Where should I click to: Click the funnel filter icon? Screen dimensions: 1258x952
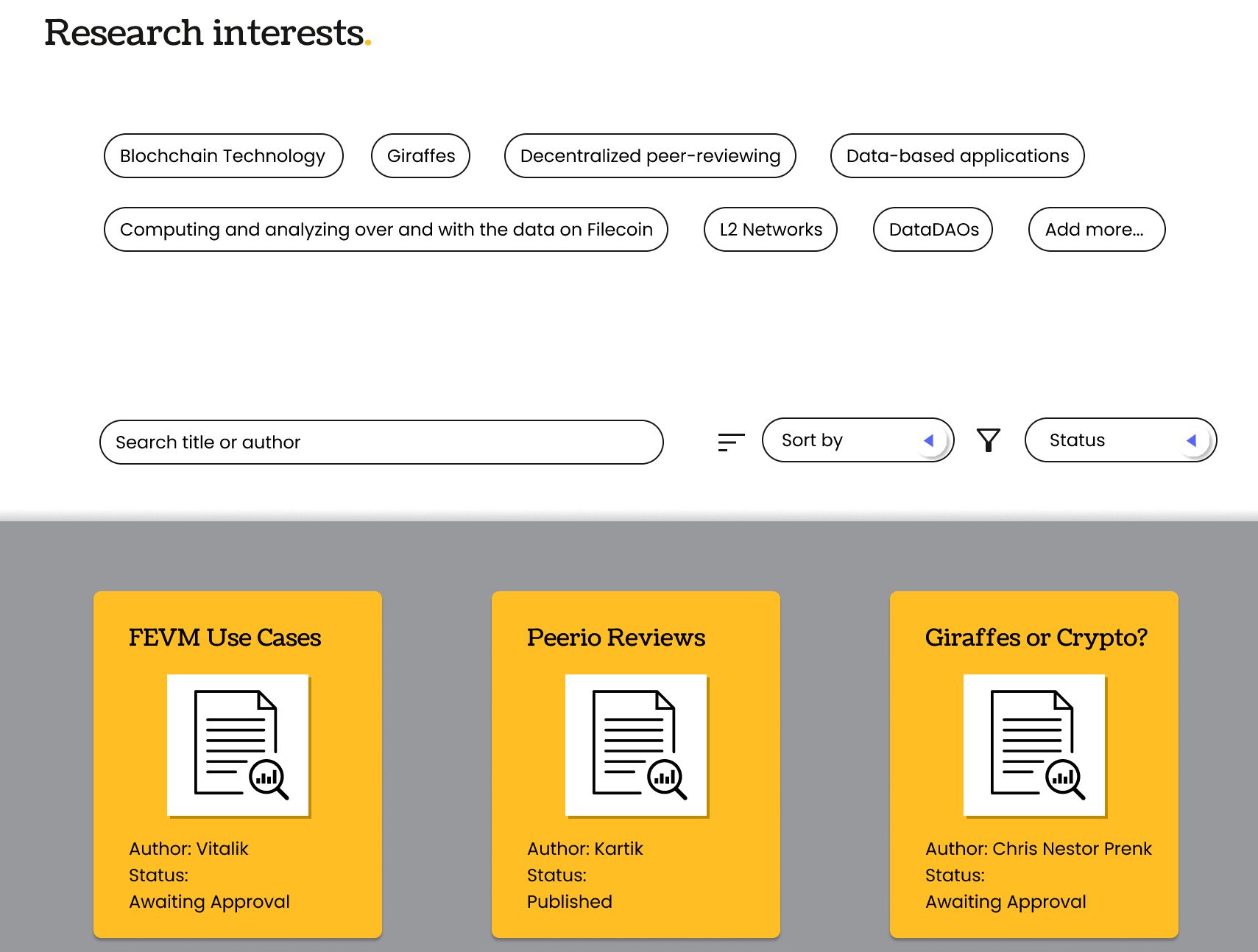tap(988, 440)
